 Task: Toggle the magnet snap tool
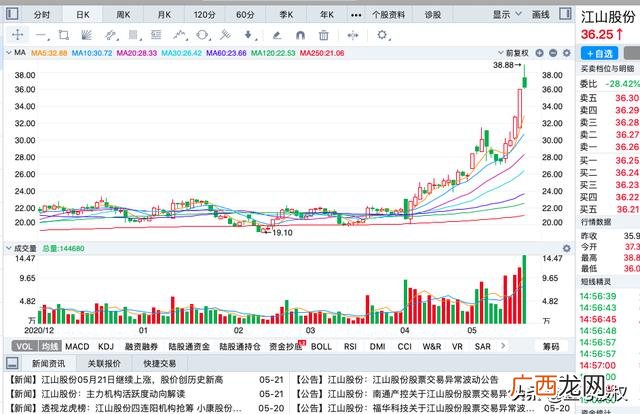[x=300, y=36]
